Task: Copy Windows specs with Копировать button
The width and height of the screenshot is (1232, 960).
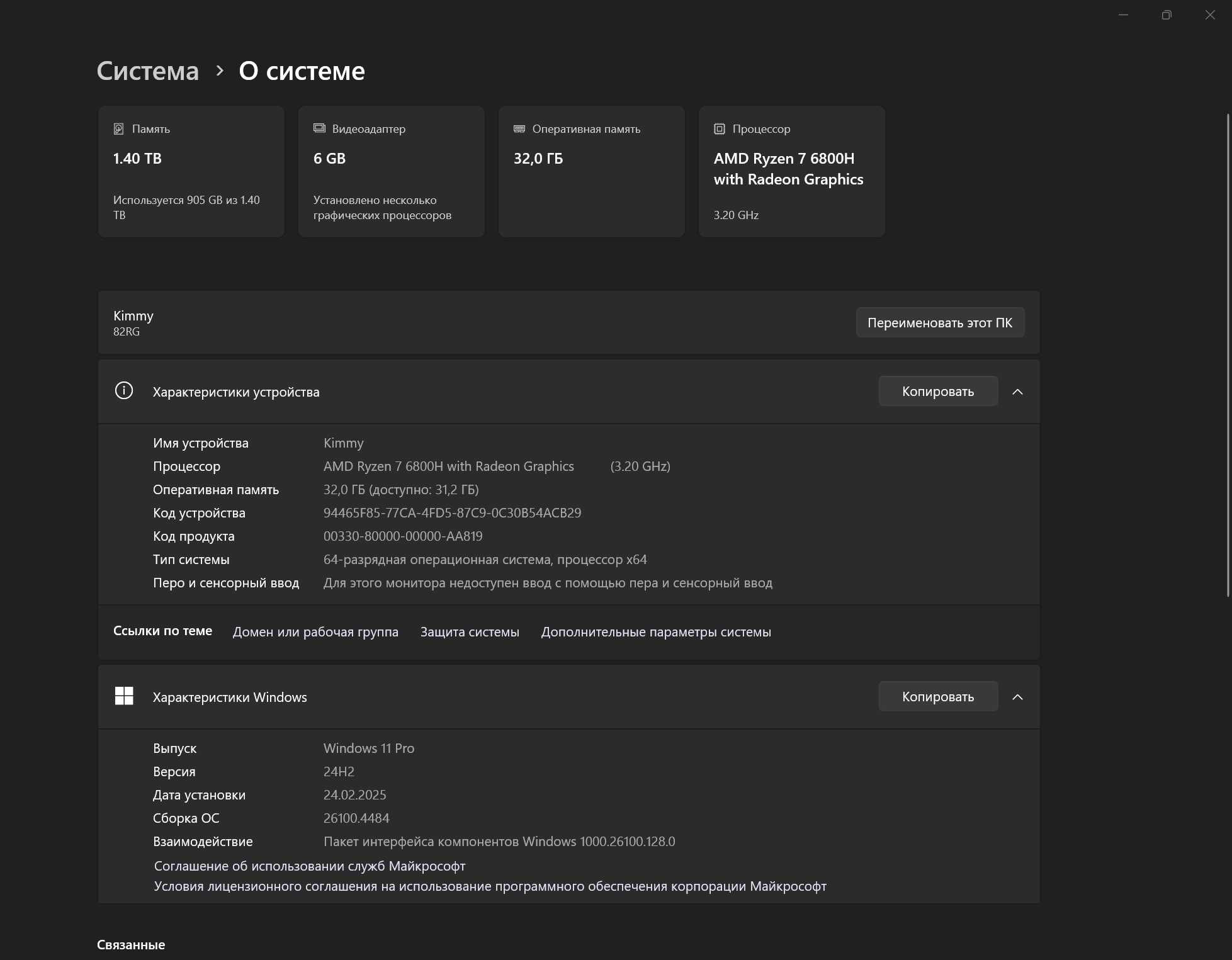Action: click(x=938, y=697)
